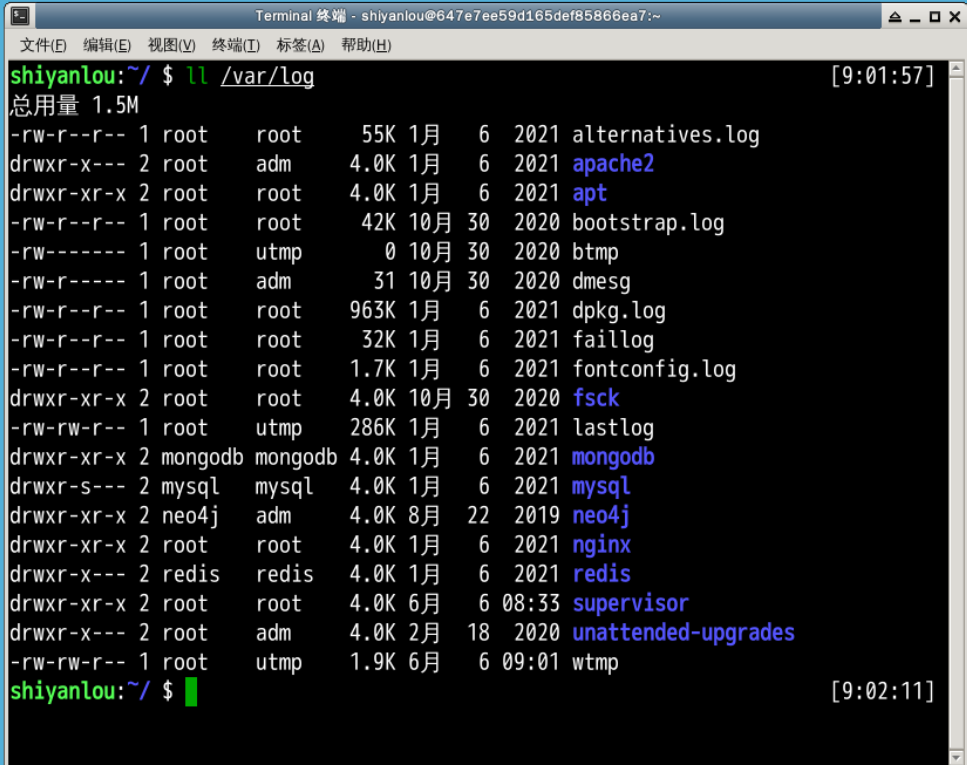Select the mongodb directory name
This screenshot has width=967, height=765.
tap(612, 457)
